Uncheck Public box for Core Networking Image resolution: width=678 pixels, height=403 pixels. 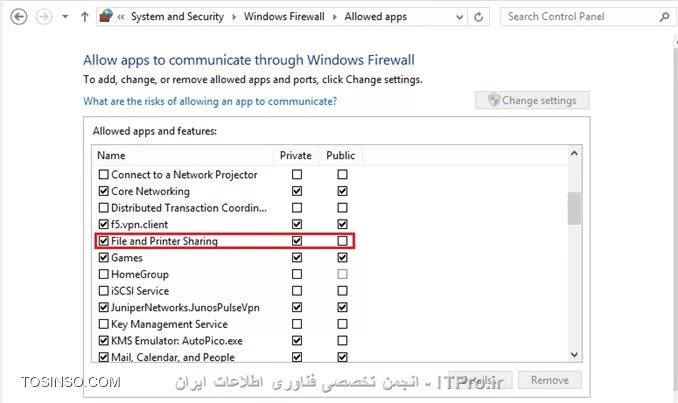[x=342, y=191]
